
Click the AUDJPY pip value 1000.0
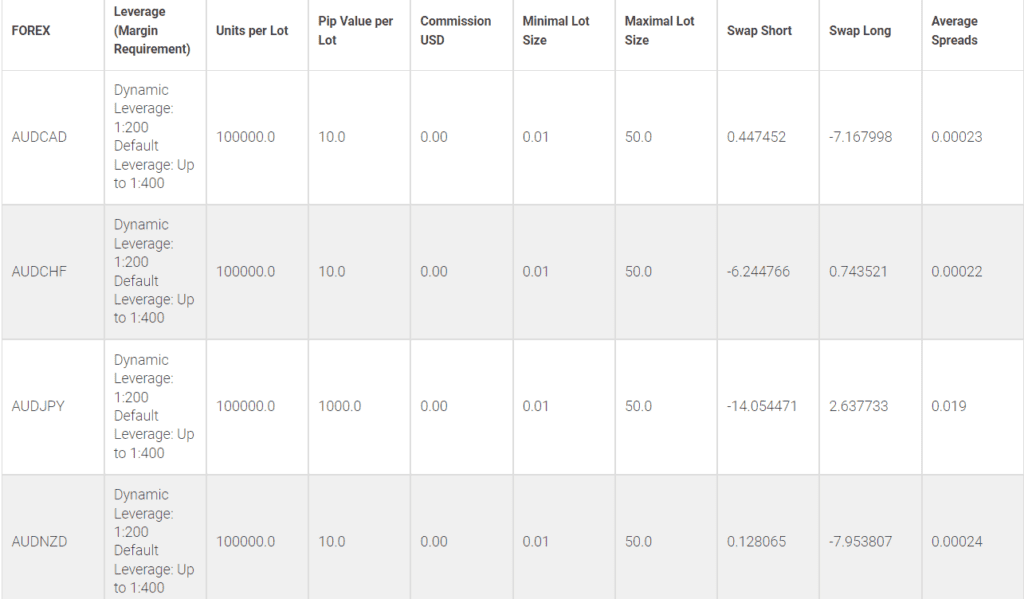pyautogui.click(x=340, y=407)
